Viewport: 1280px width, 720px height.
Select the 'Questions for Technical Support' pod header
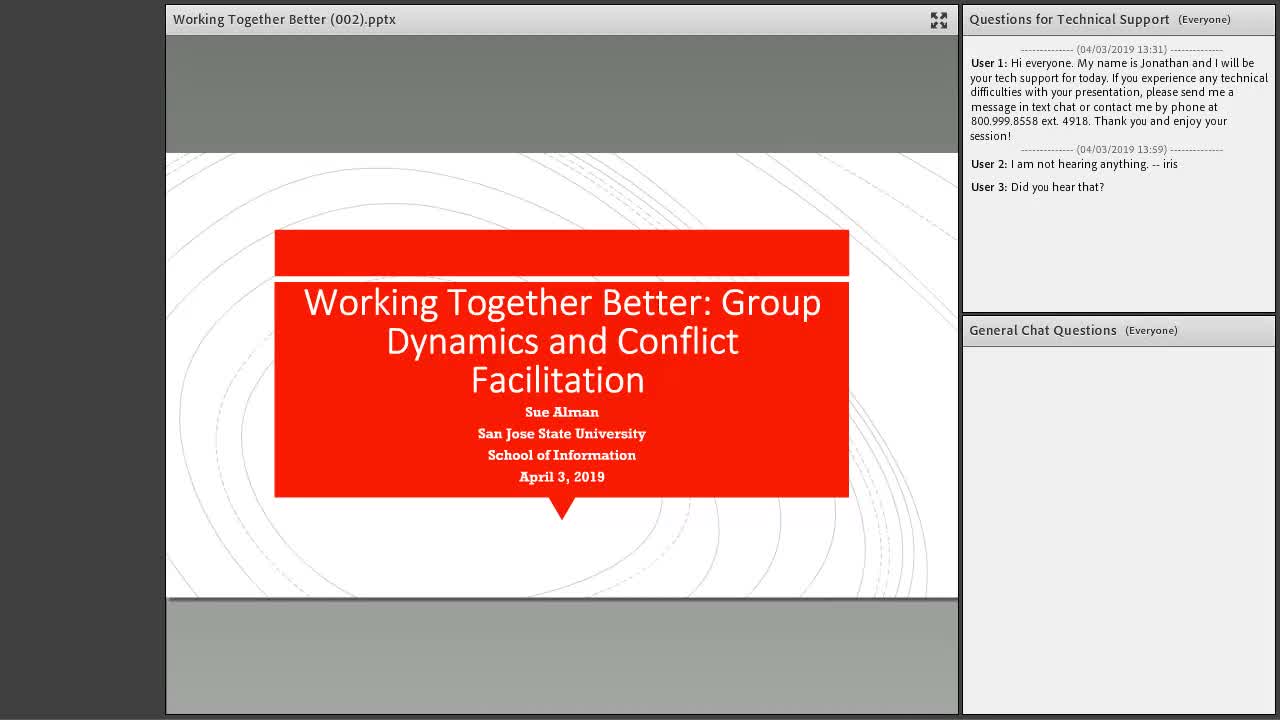point(1069,19)
